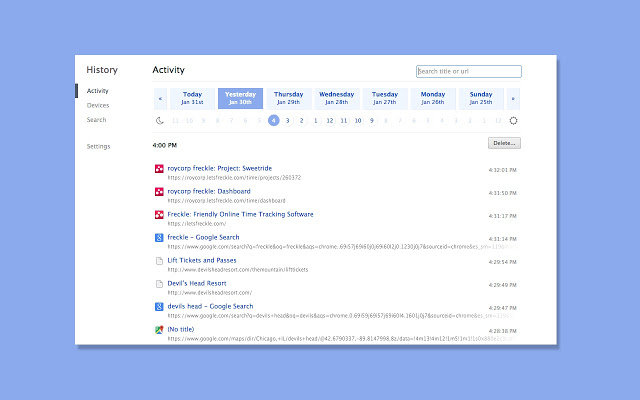This screenshot has width=640, height=400.
Task: Click the Freckle favicon beside the Dashboard entry
Action: (159, 192)
